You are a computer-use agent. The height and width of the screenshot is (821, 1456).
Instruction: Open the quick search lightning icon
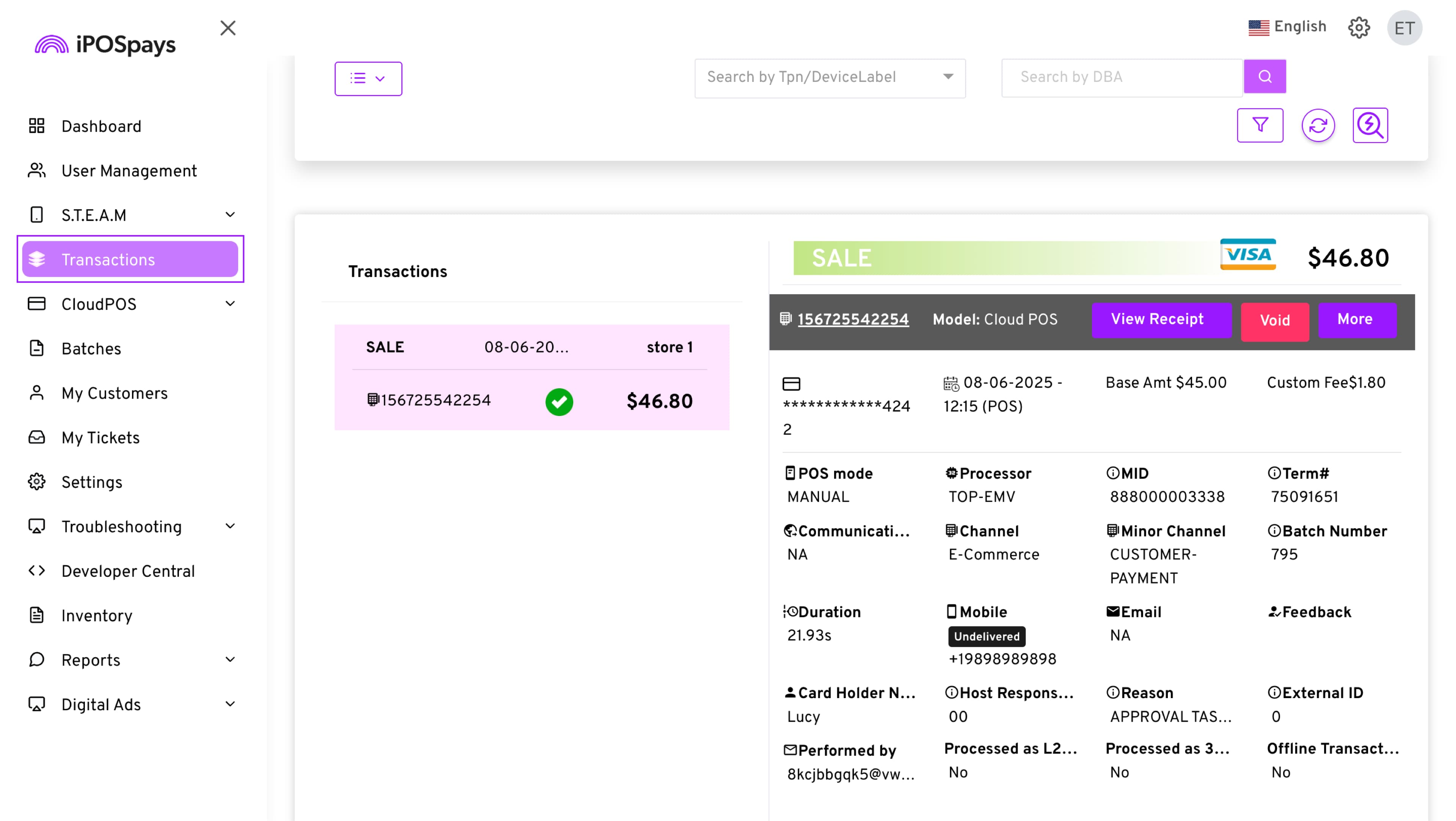tap(1370, 125)
